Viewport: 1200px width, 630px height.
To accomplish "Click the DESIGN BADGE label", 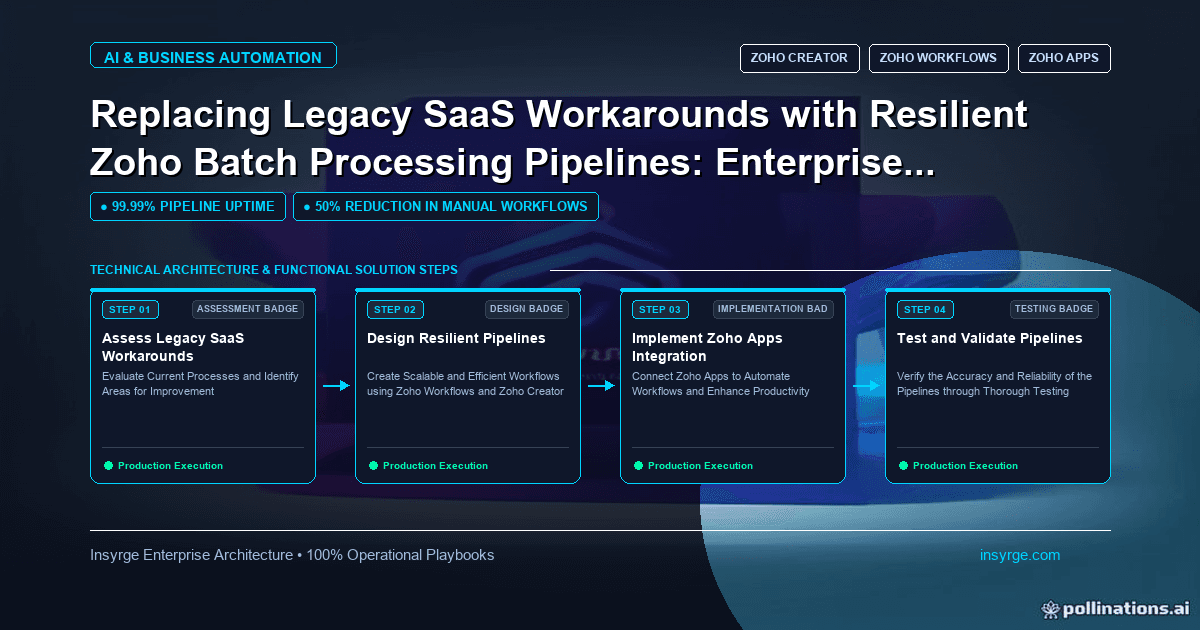I will [x=527, y=309].
